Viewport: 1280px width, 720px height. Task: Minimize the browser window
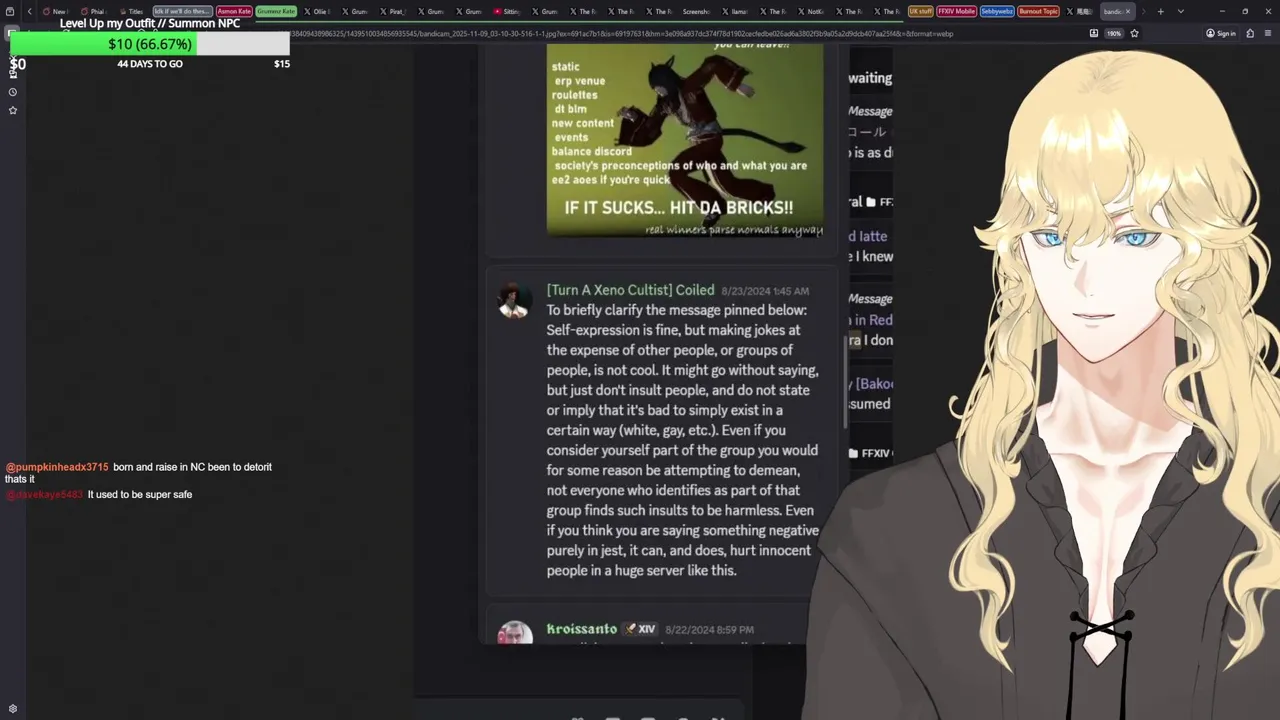(x=1222, y=11)
